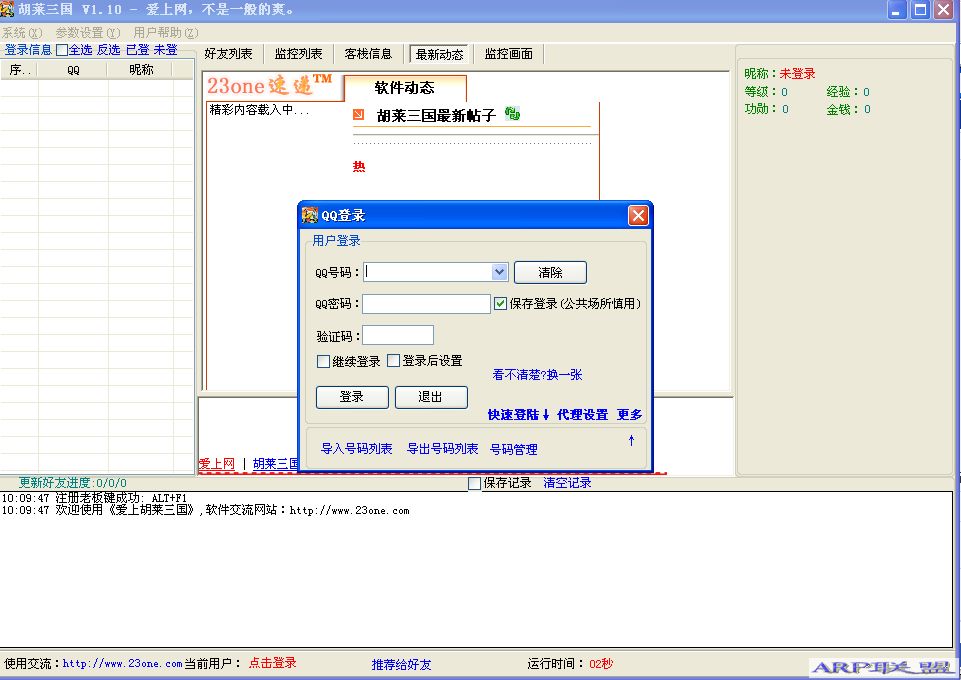961x680 pixels.
Task: Uncheck the 保存登录 checkbox
Action: pos(500,303)
